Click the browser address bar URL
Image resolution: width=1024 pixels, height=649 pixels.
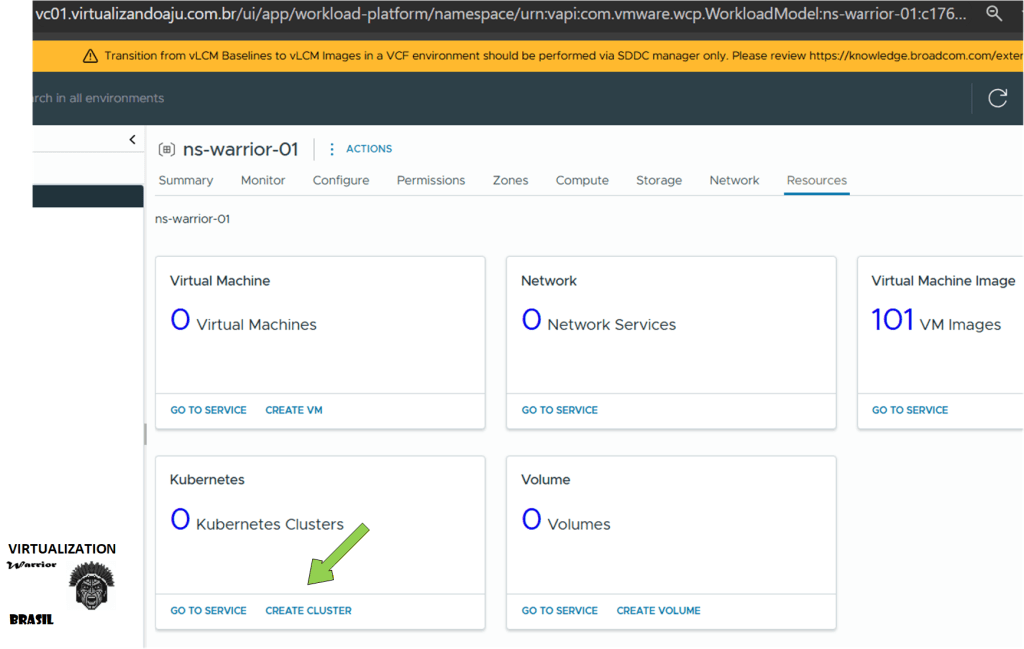pos(500,14)
